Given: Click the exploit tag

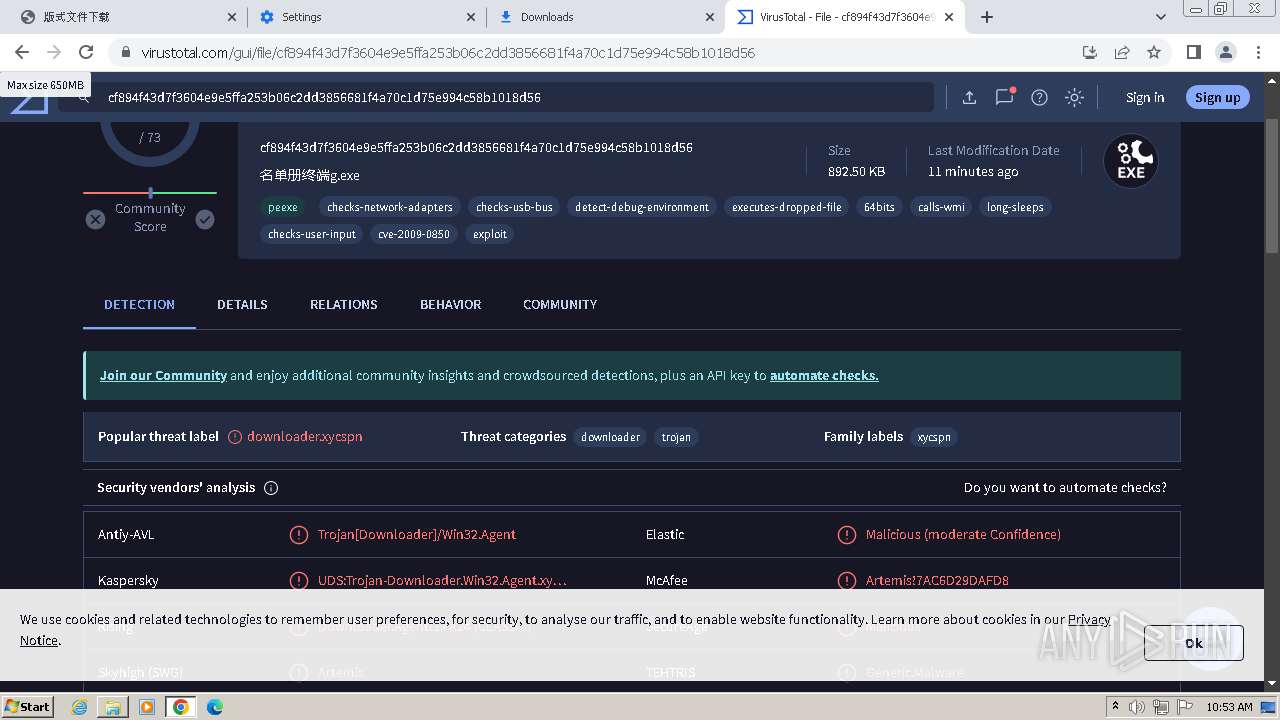Looking at the screenshot, I should pyautogui.click(x=490, y=234).
